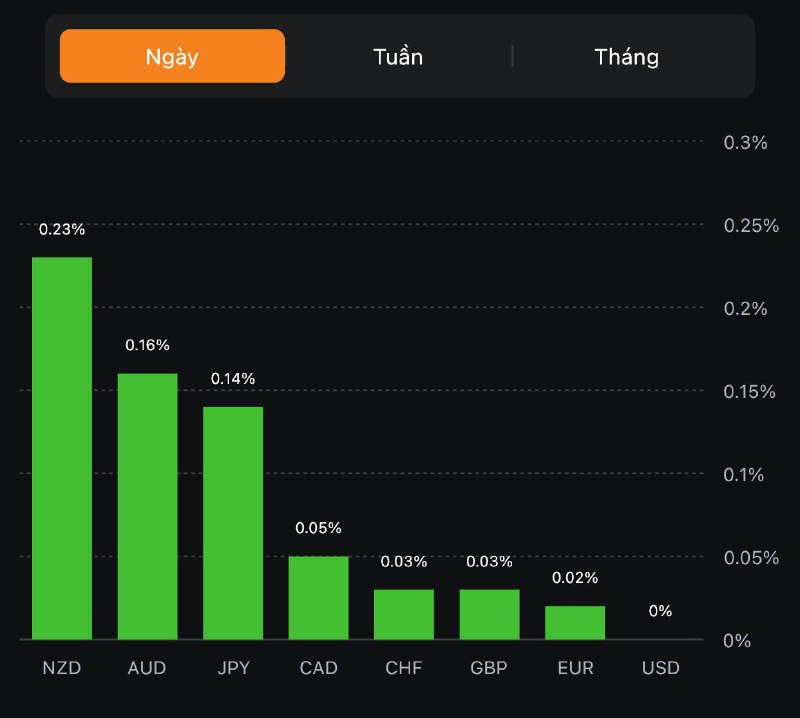Open the Tháng tab

point(627,56)
